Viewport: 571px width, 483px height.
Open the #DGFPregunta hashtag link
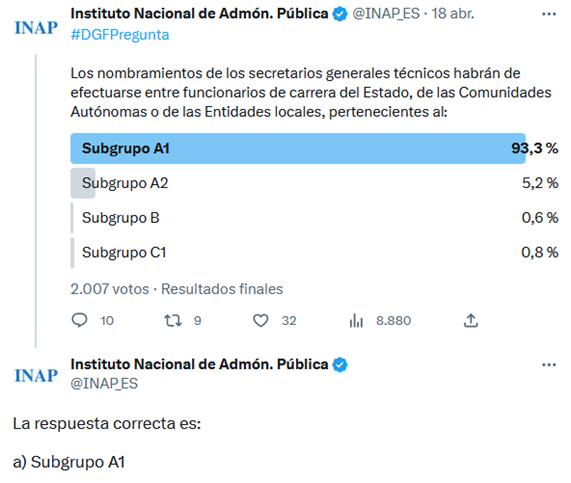[x=120, y=35]
